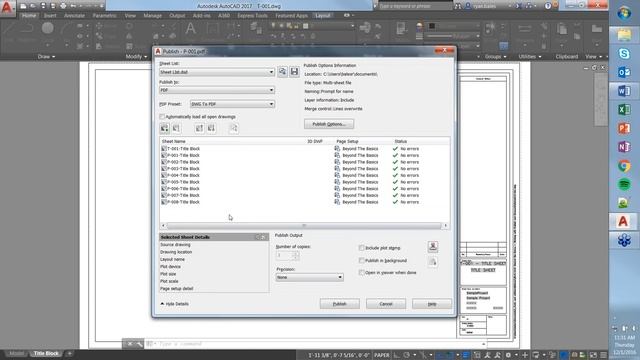Switch to the Model tab
The image size is (640, 360).
(16, 353)
